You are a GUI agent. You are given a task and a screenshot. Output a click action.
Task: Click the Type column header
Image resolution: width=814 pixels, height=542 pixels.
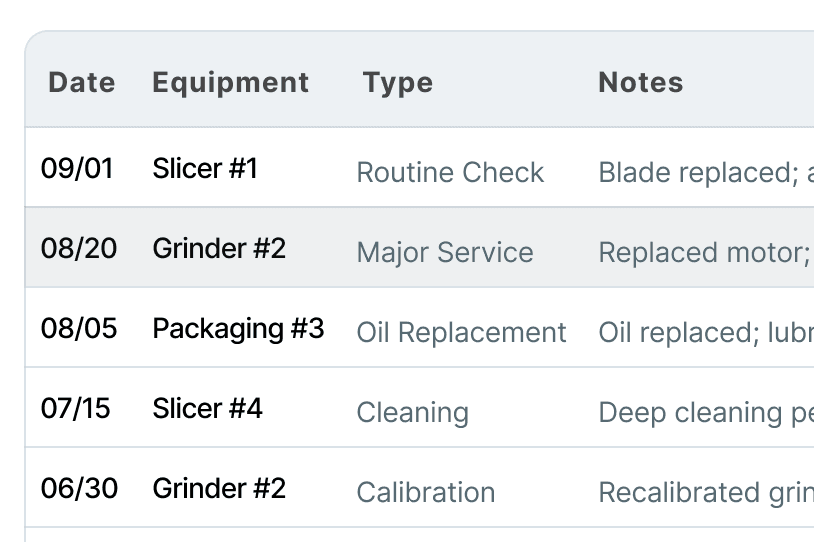[x=398, y=83]
